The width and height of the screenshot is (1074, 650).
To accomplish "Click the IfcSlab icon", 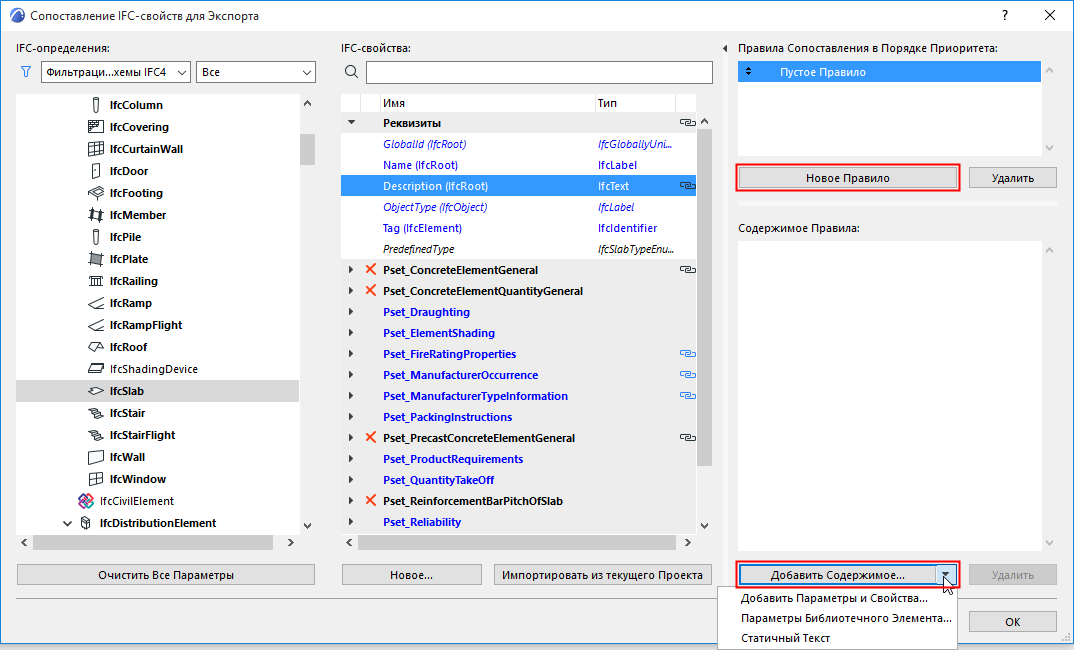I will [96, 391].
